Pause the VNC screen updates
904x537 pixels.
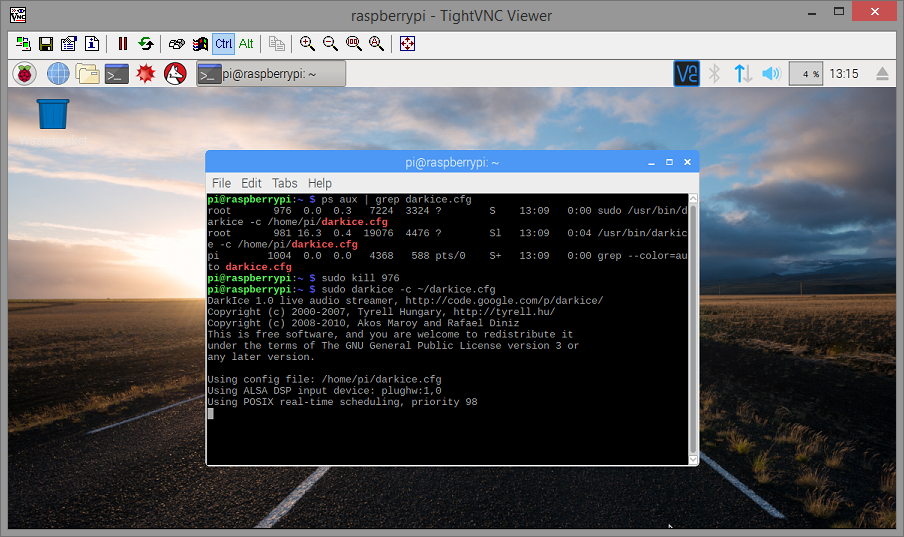tap(122, 44)
